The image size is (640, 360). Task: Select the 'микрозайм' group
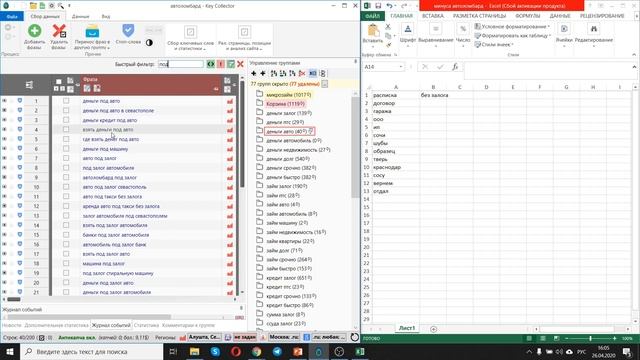289,95
